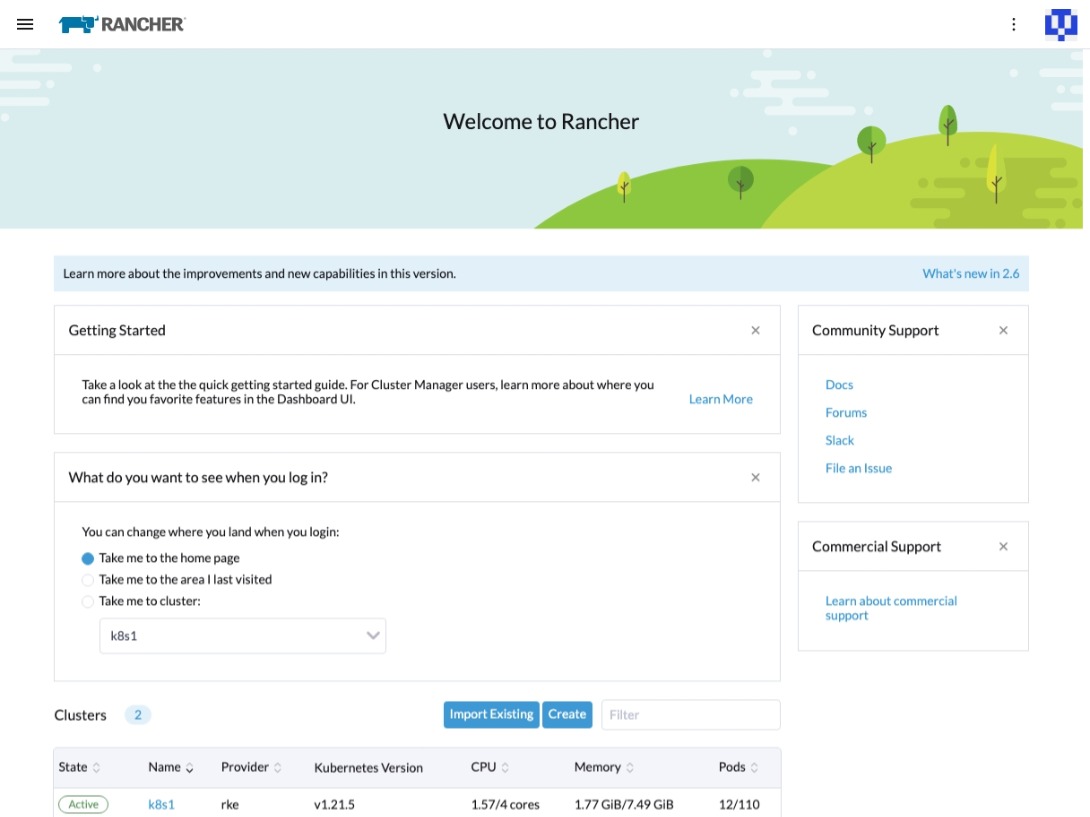Close the Getting Started panel
The width and height of the screenshot is (1090, 817).
[755, 330]
